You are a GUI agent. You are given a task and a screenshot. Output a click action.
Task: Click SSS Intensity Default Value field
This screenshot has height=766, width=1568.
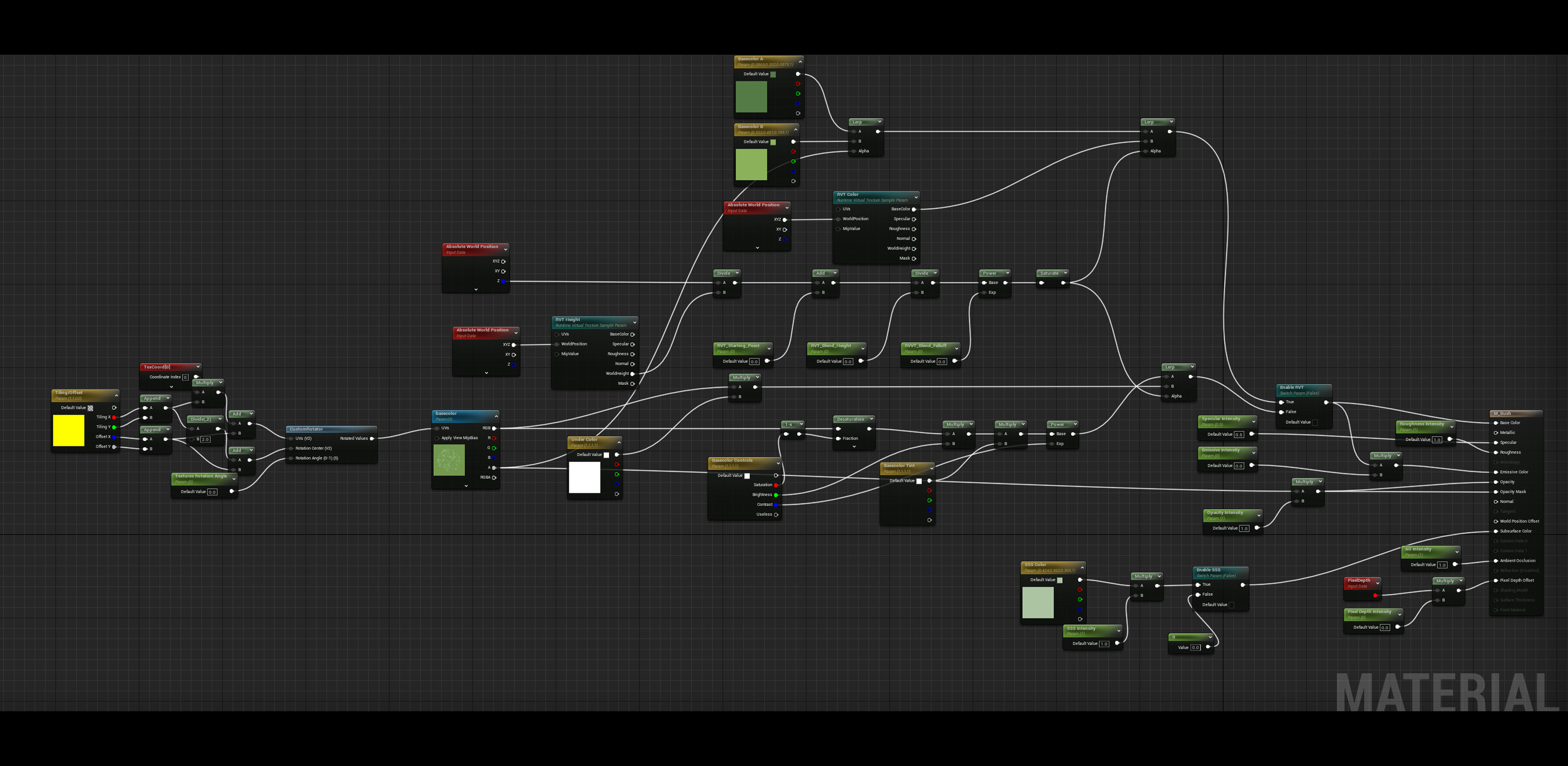(x=1104, y=643)
